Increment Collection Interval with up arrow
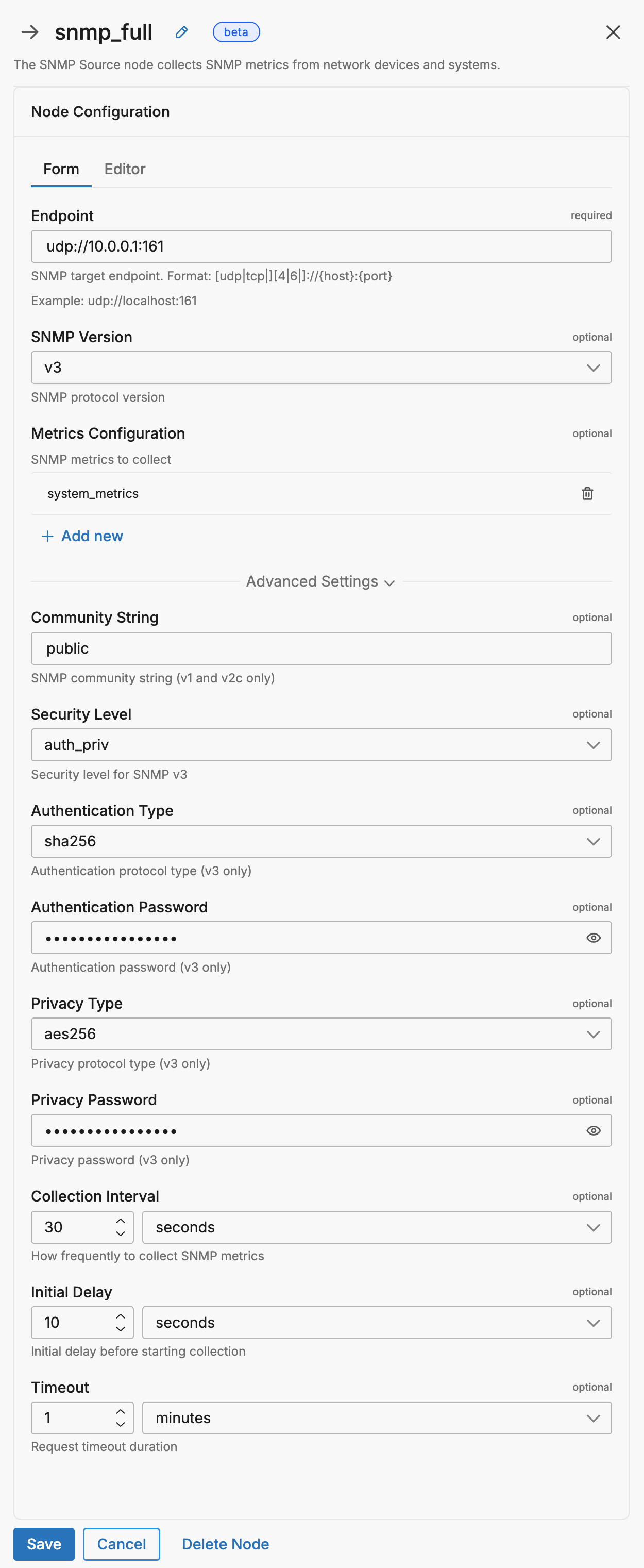This screenshot has height=1568, width=644. [121, 1221]
